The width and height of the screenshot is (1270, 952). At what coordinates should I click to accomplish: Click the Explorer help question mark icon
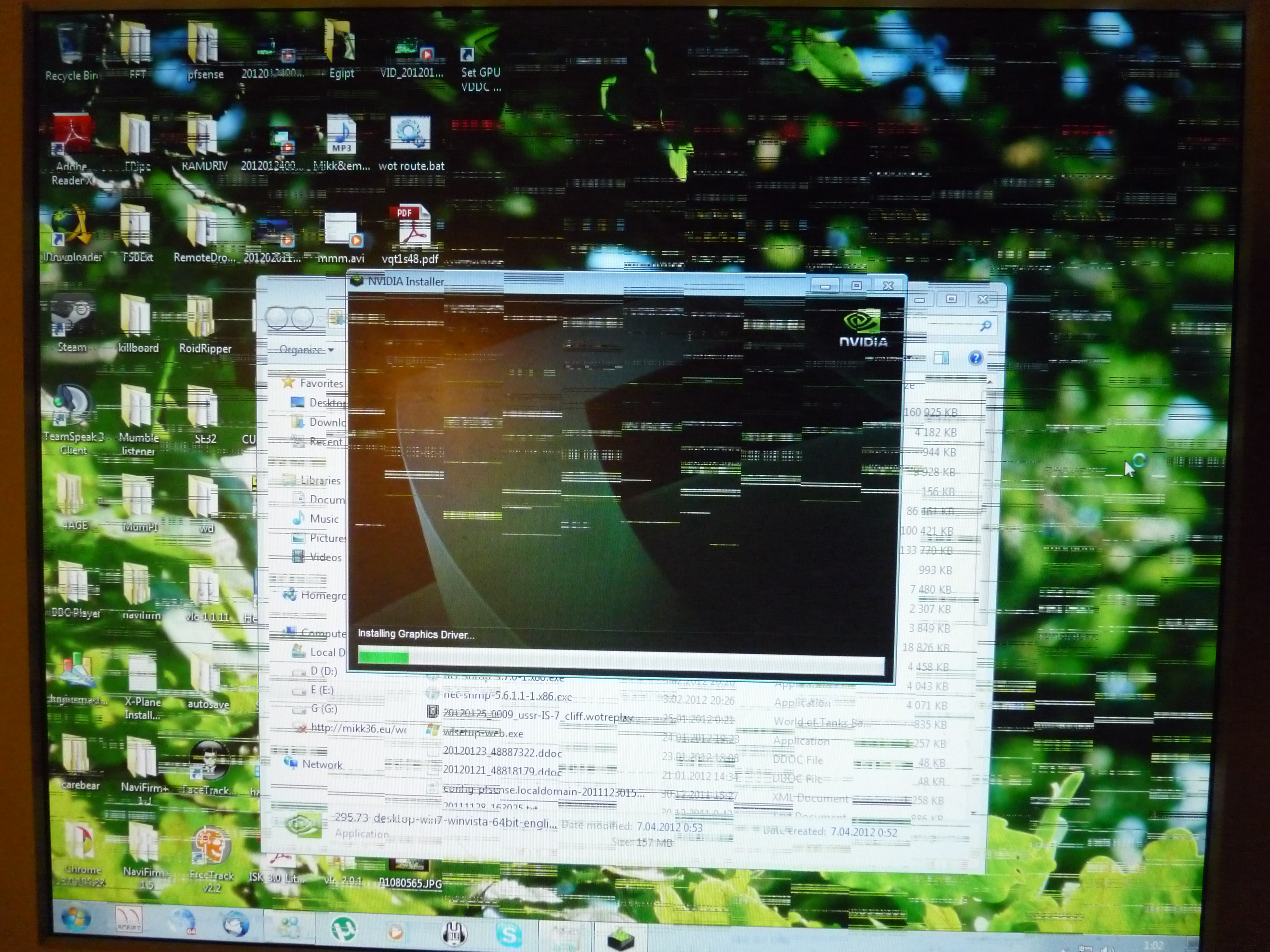click(975, 358)
